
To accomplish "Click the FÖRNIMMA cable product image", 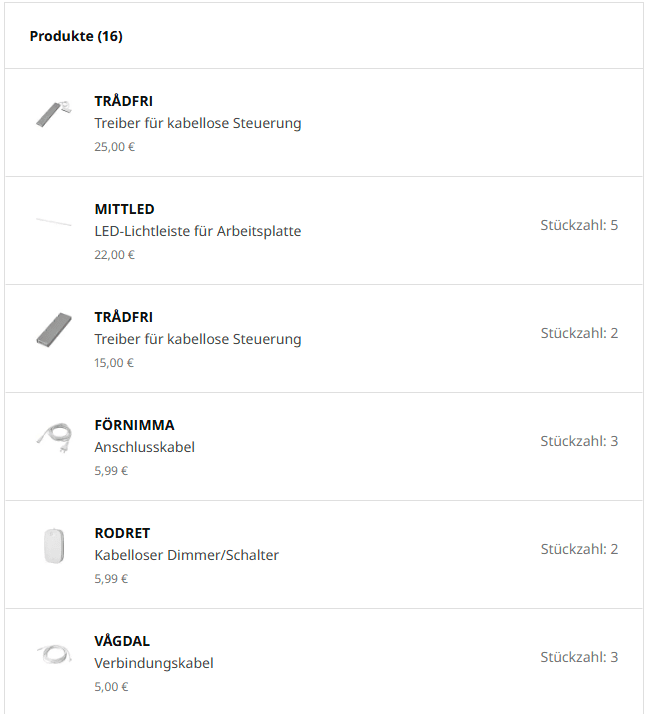I will [x=54, y=438].
